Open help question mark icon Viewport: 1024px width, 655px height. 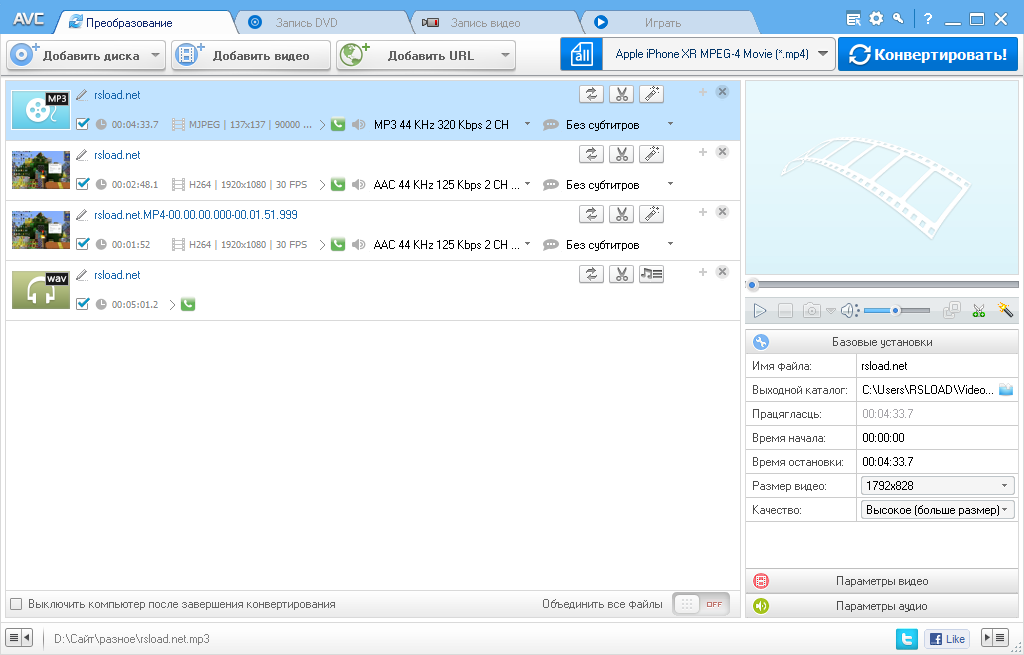928,19
